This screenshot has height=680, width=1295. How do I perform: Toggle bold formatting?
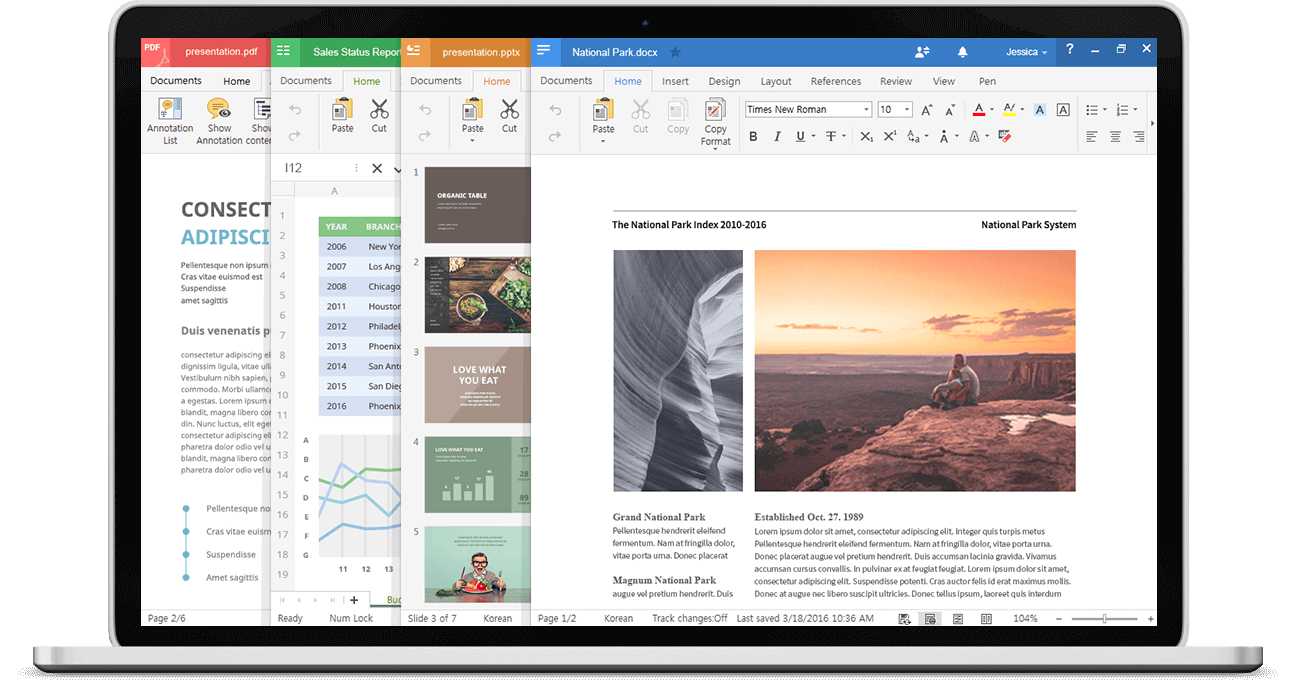(754, 137)
